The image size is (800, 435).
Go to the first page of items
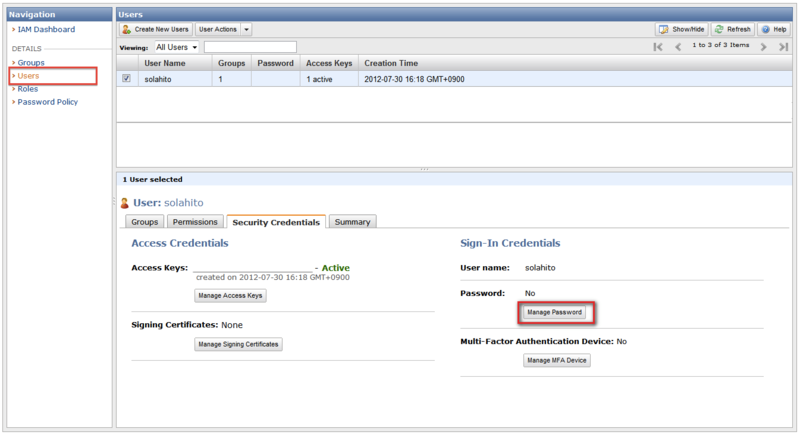[658, 47]
